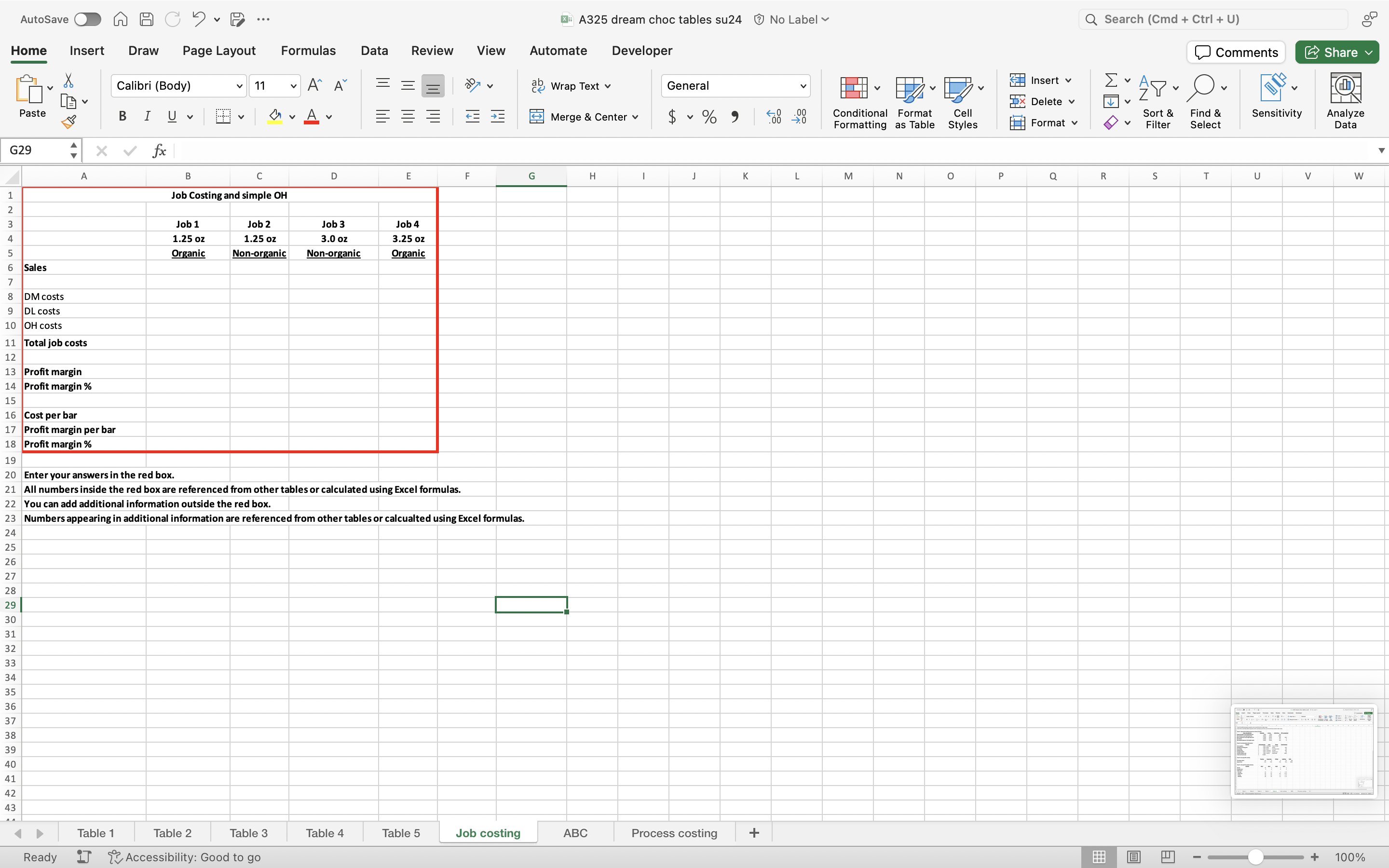Screen dimensions: 1389x868
Task: Open the Merge & Center dropdown arrow
Action: pyautogui.click(x=635, y=117)
